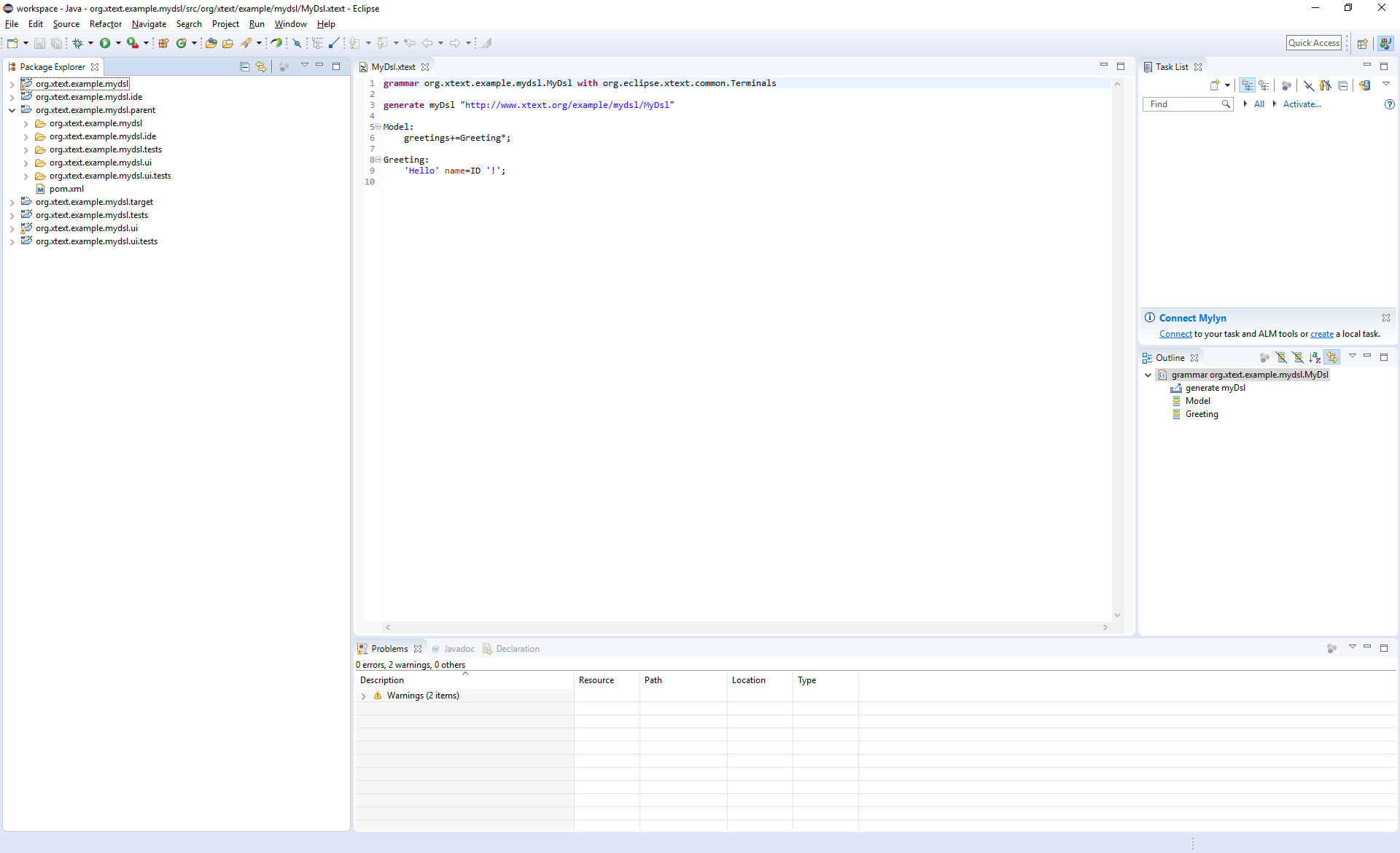
Task: Click the Search flashlight toolbar icon
Action: 246,43
